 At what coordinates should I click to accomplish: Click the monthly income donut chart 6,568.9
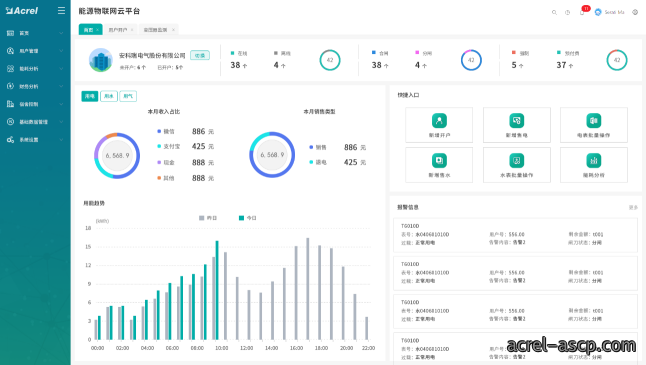(x=117, y=155)
